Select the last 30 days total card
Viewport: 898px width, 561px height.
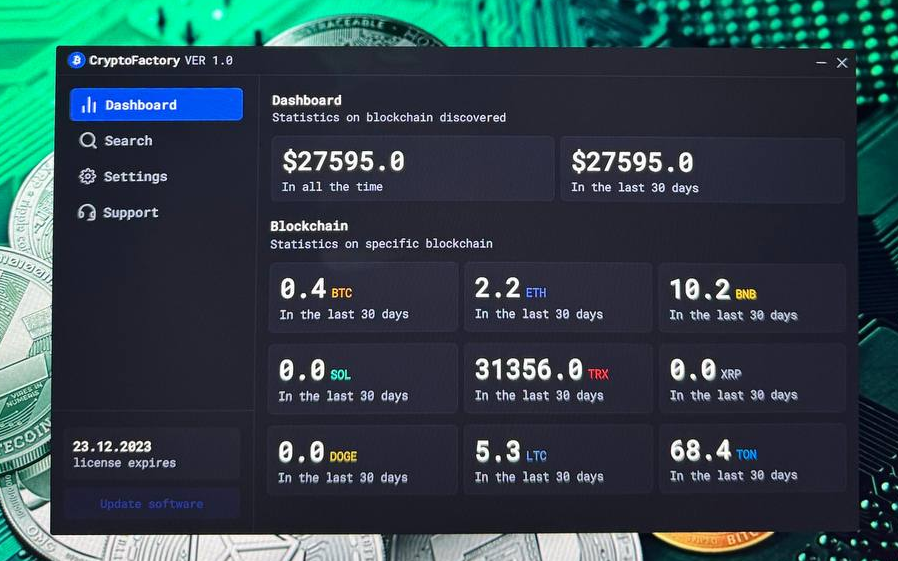click(x=702, y=170)
